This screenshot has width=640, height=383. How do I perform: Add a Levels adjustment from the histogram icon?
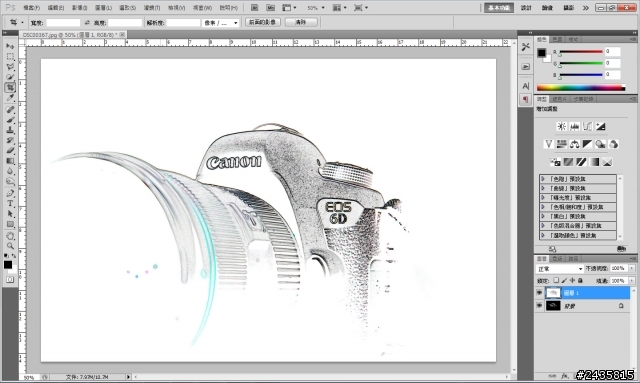click(x=574, y=126)
